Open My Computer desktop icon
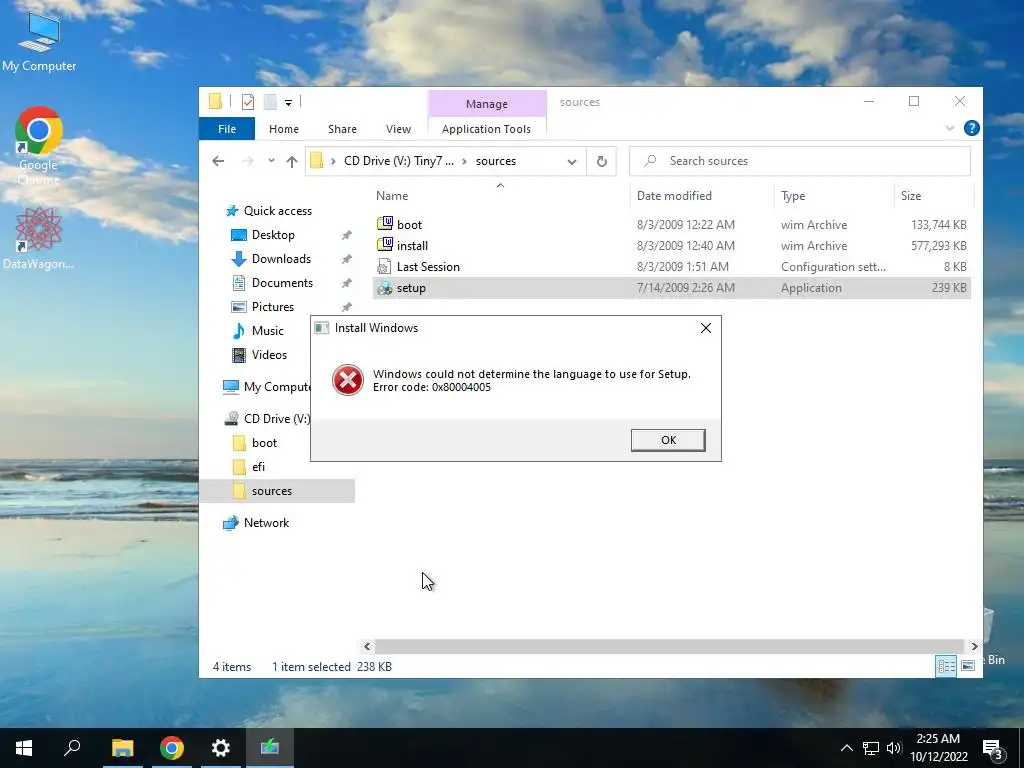 (x=39, y=41)
